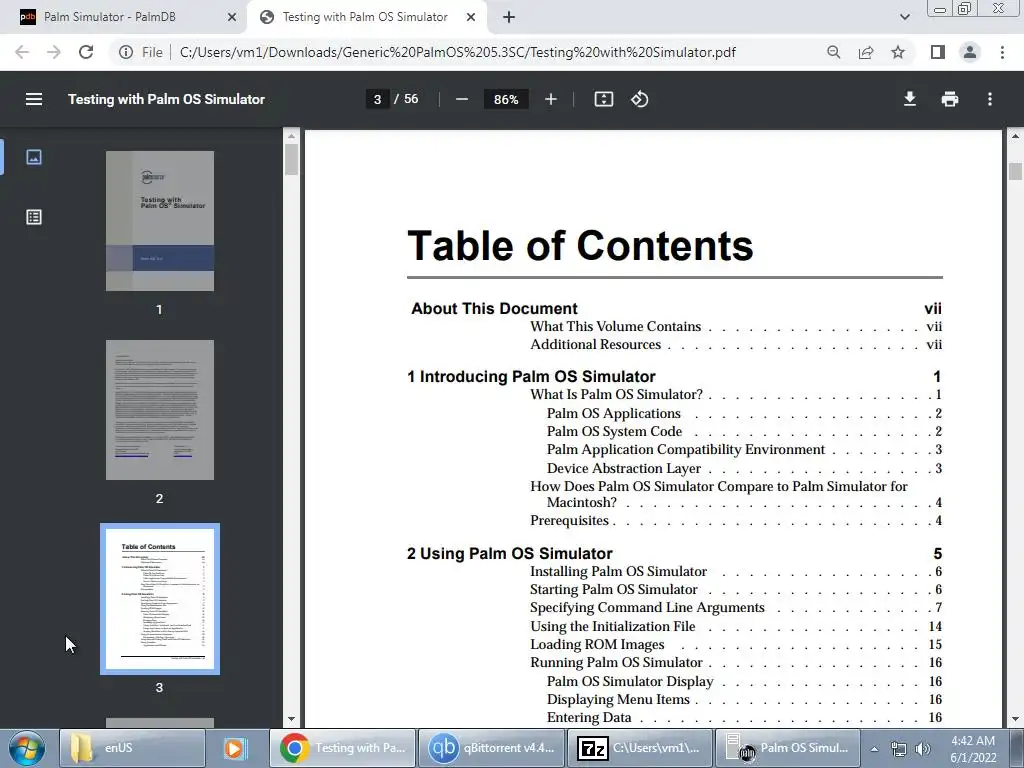This screenshot has width=1024, height=768.
Task: Zoom out the PDF with minus button
Action: pos(462,99)
